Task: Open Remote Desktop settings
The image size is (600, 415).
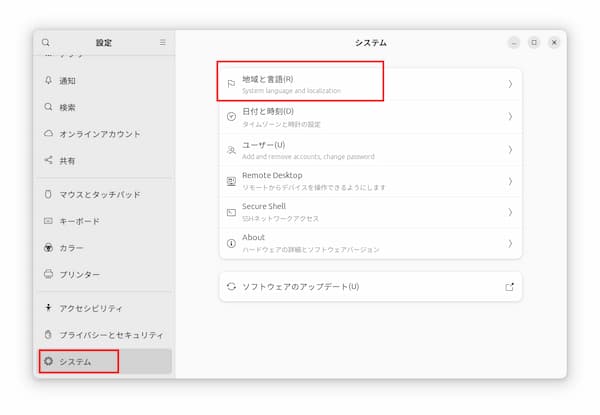Action: (370, 181)
